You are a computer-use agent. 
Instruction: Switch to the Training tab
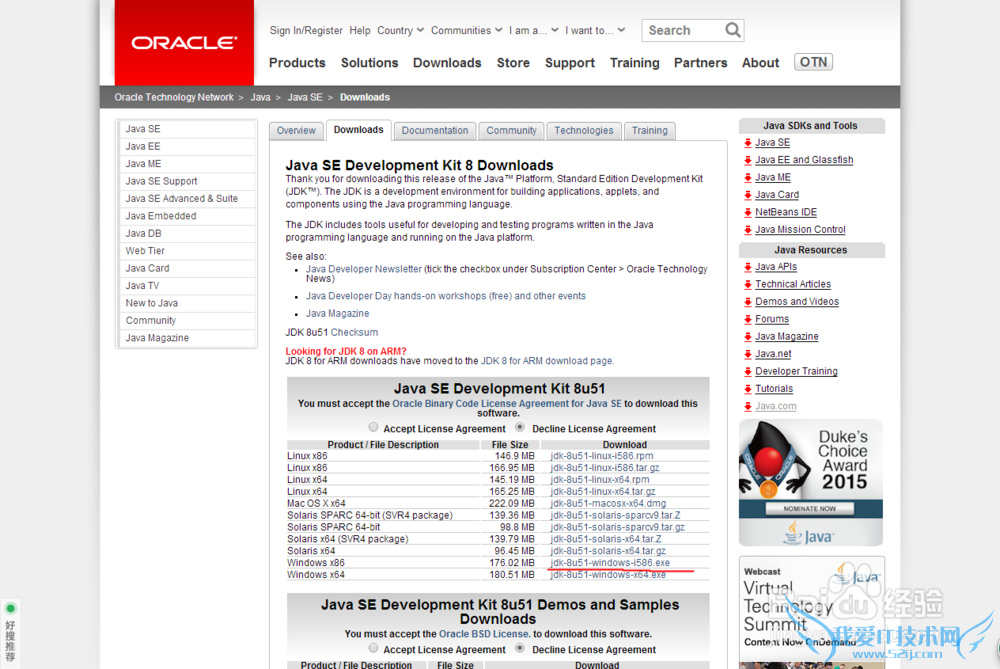[x=650, y=130]
